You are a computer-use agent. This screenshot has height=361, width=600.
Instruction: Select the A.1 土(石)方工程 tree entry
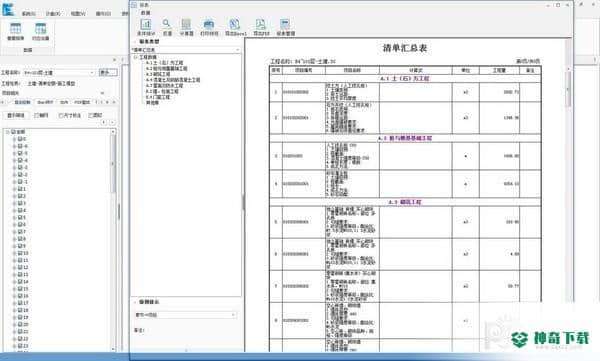coord(164,62)
